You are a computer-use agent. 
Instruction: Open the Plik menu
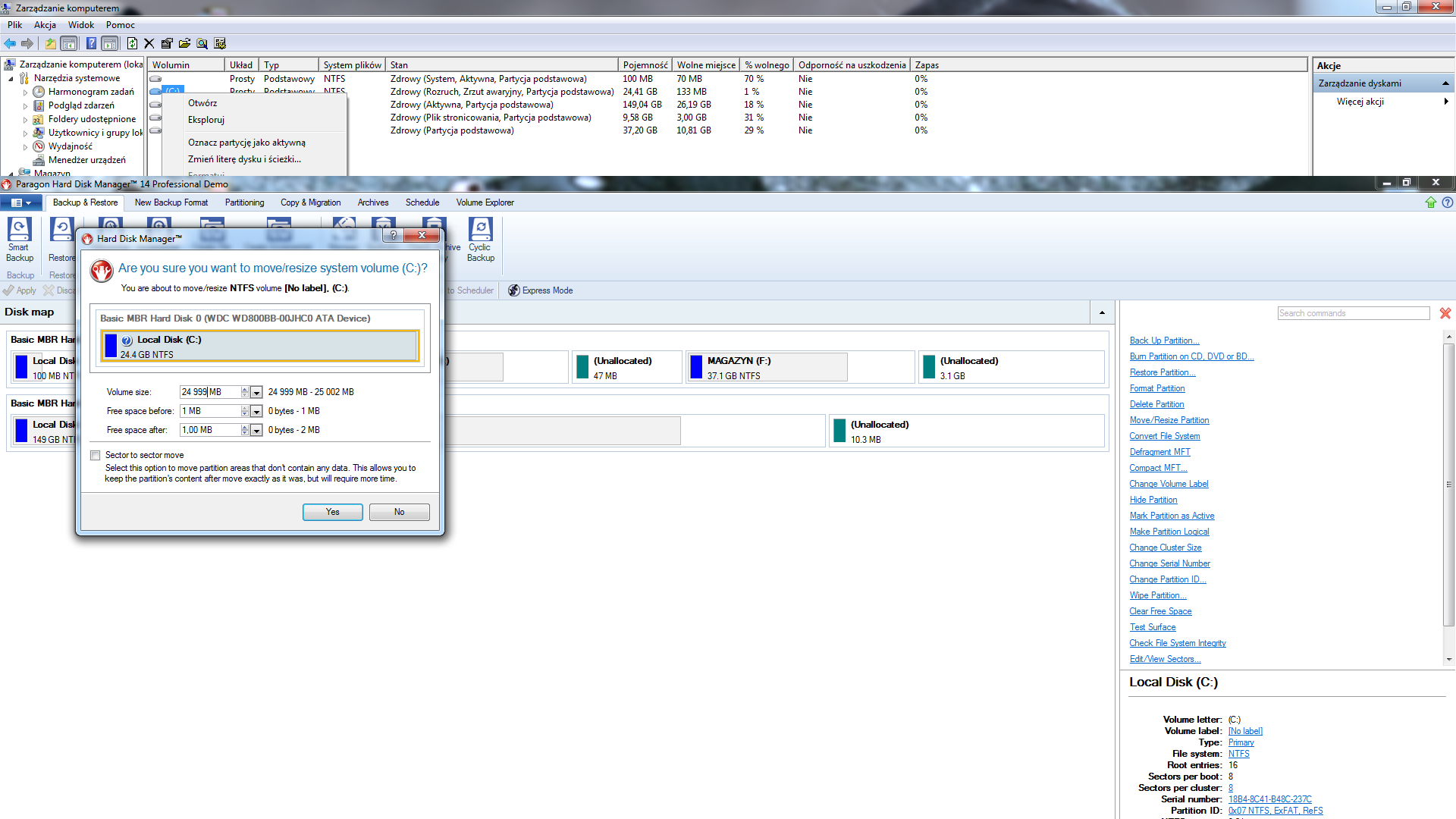(x=15, y=25)
